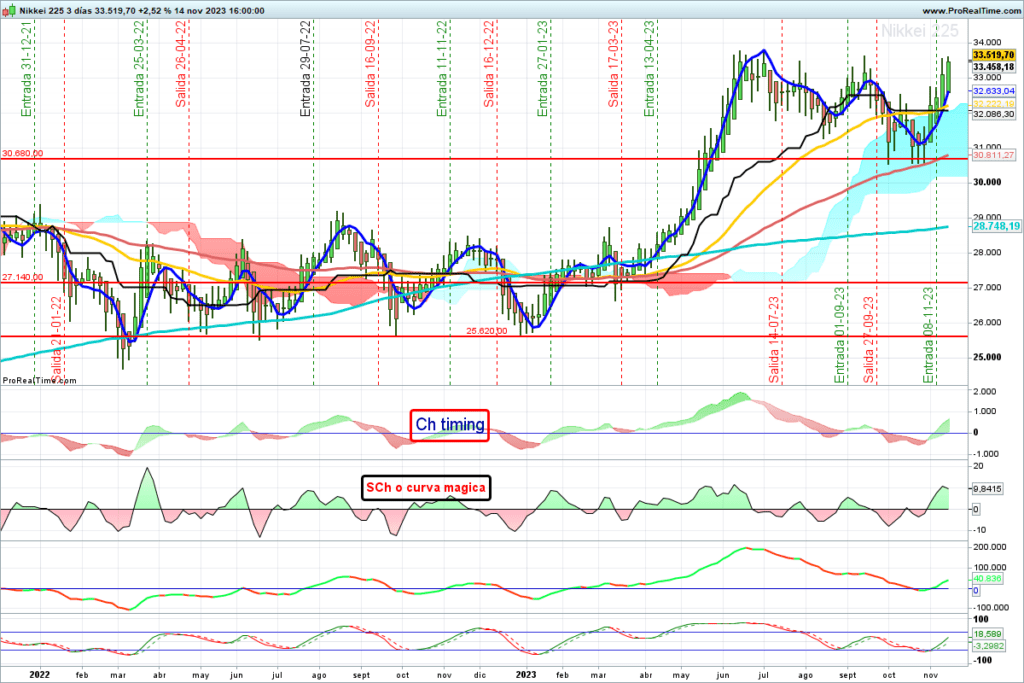Click the yellow 33.519,70 current price tag
Screen dimensions: 1024x683
coord(993,56)
